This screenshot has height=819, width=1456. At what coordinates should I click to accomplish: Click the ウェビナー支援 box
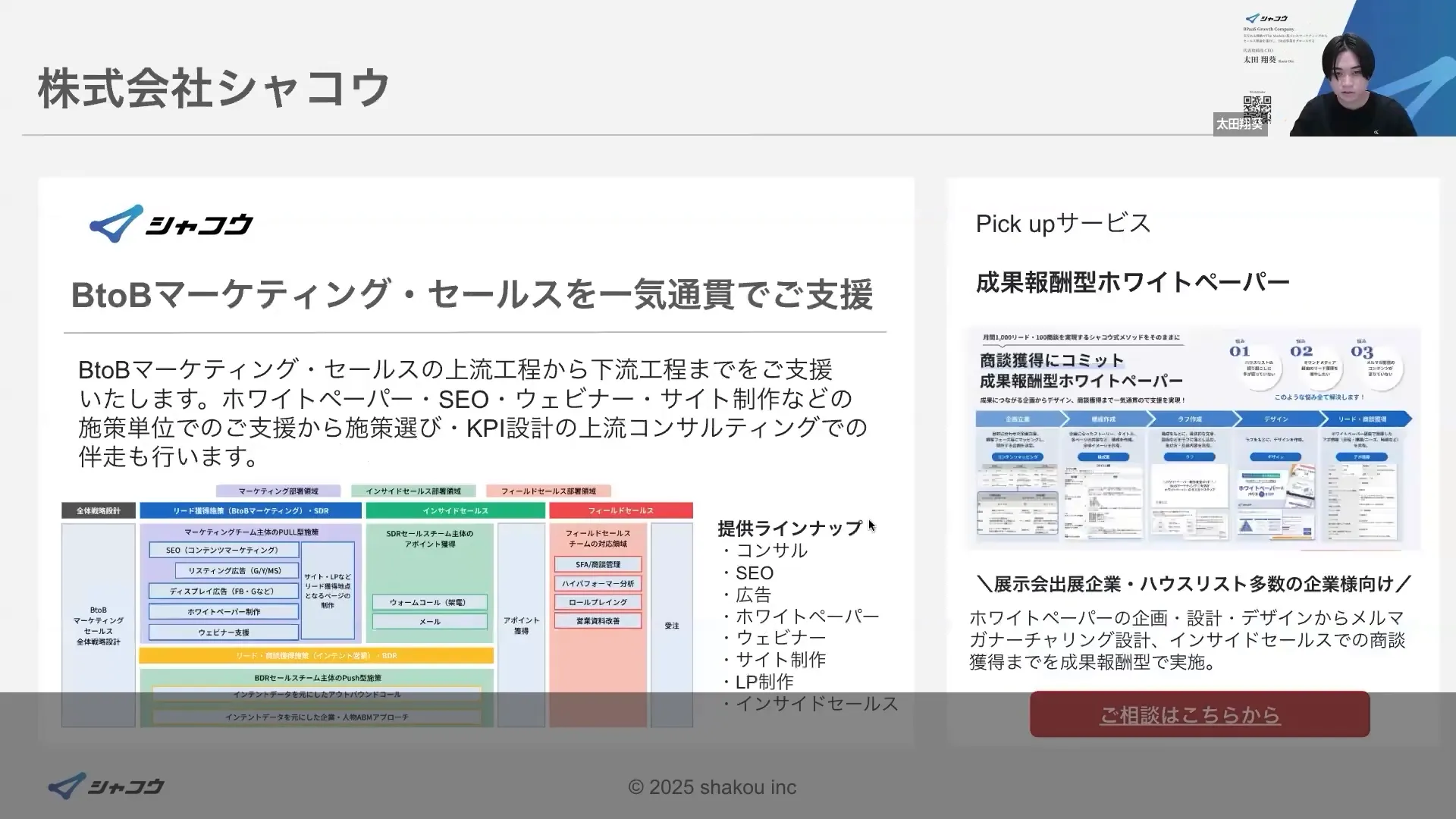coord(223,632)
